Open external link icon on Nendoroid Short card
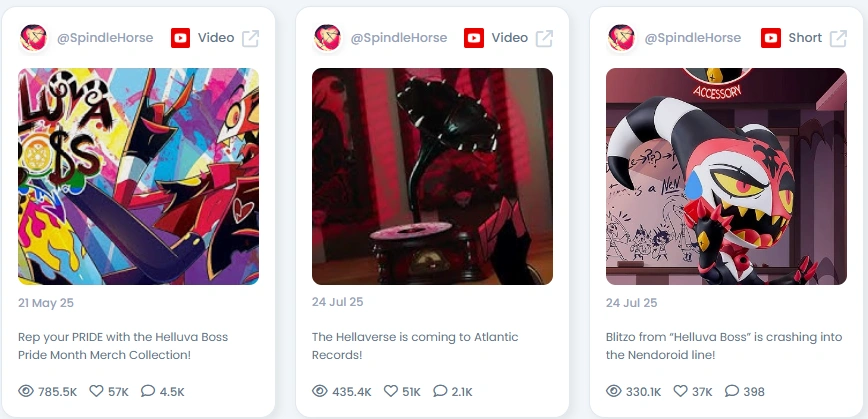The height and width of the screenshot is (419, 868). pyautogui.click(x=838, y=38)
